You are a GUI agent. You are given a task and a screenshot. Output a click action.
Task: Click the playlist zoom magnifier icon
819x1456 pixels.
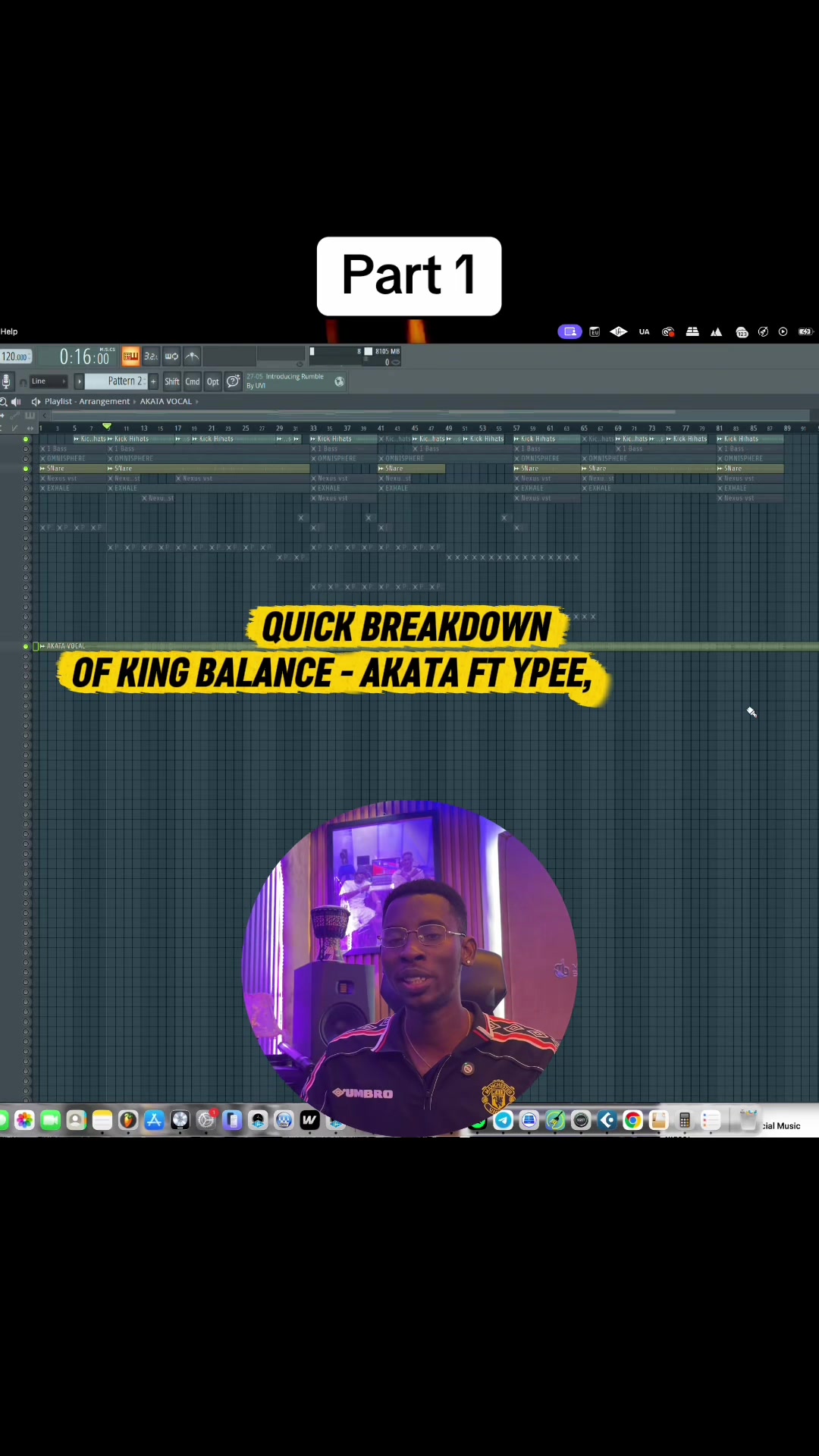[x=4, y=402]
